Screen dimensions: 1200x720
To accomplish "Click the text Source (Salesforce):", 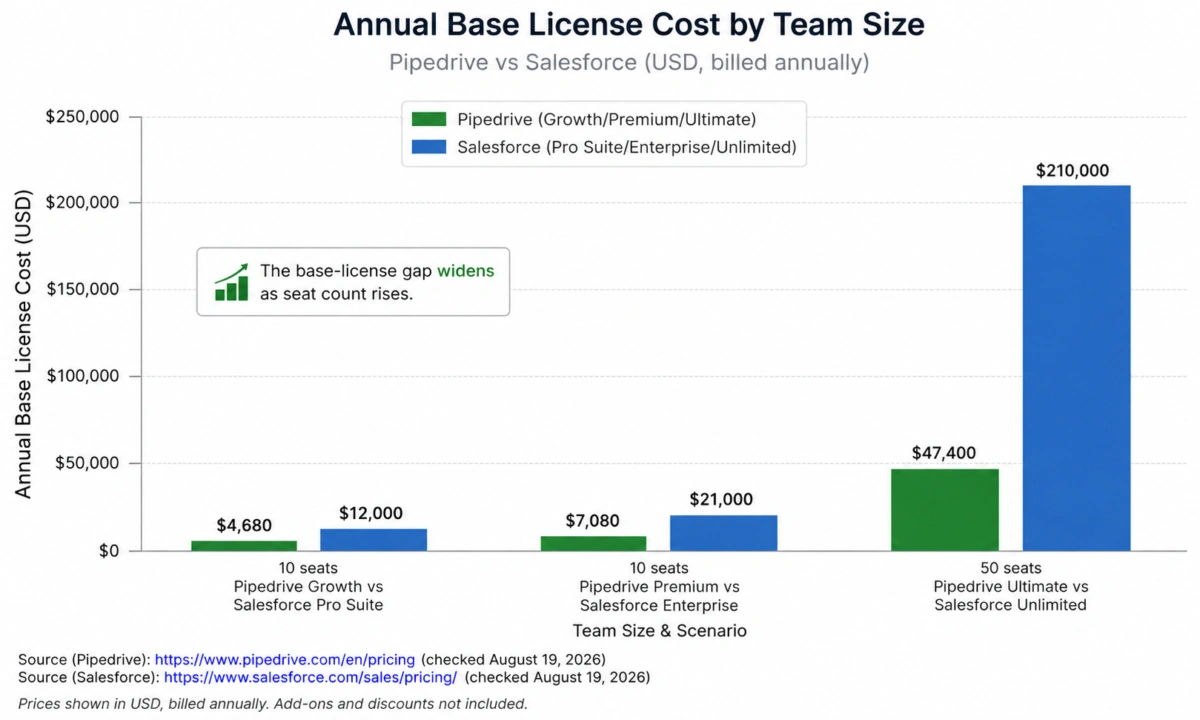I will point(89,678).
